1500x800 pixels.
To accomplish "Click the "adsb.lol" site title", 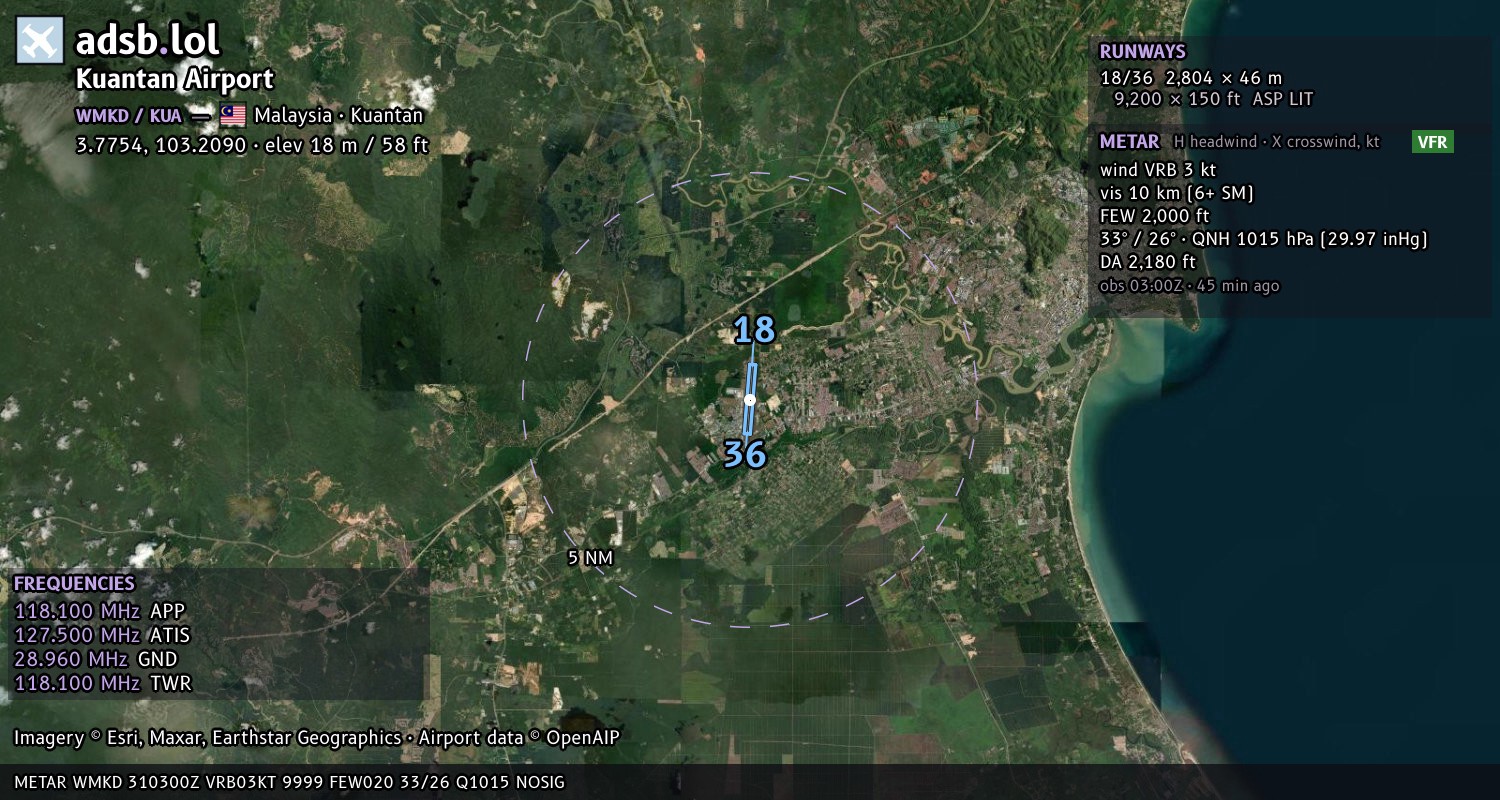I will [148, 41].
